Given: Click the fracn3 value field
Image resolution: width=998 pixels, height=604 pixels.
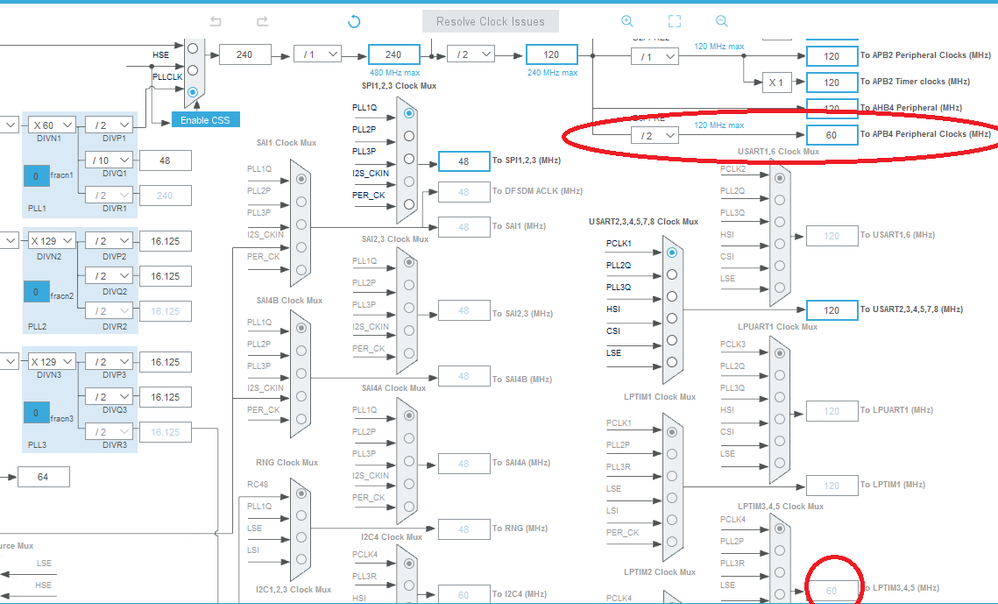Looking at the screenshot, I should point(36,413).
